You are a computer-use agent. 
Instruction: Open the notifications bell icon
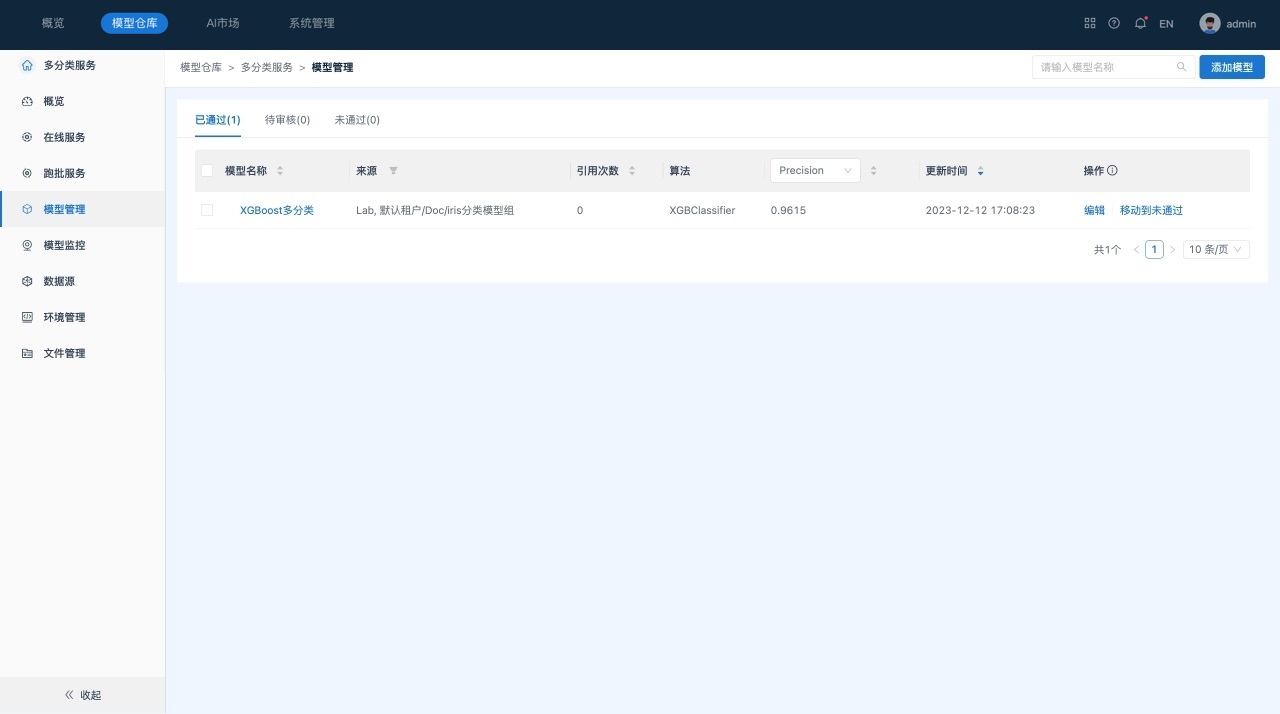click(x=1140, y=23)
